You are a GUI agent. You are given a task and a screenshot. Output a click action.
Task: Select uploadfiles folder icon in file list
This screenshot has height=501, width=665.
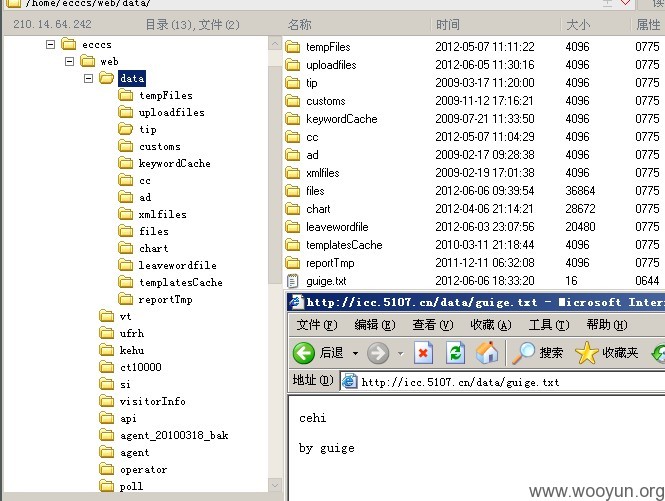(293, 64)
